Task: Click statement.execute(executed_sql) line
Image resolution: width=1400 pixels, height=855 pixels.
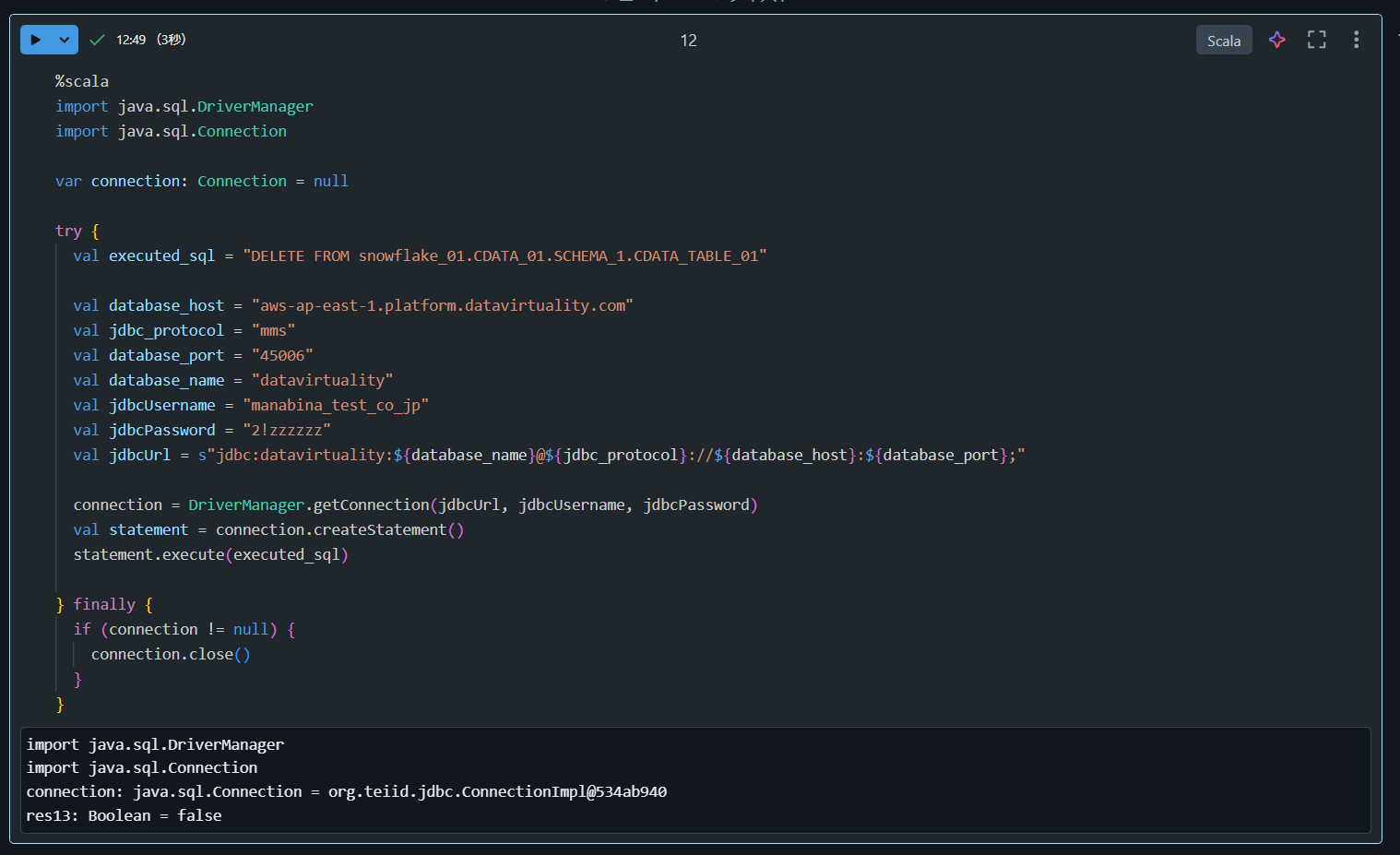Action: (x=211, y=554)
